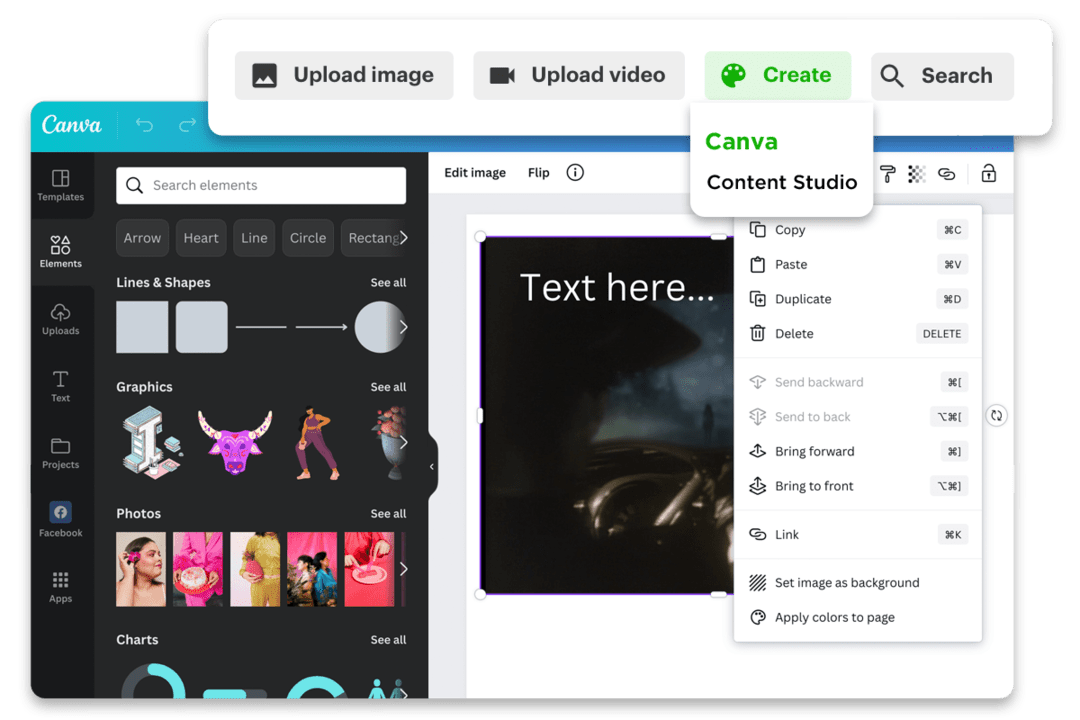The image size is (1080, 720).
Task: Click the Search elements field
Action: (261, 185)
